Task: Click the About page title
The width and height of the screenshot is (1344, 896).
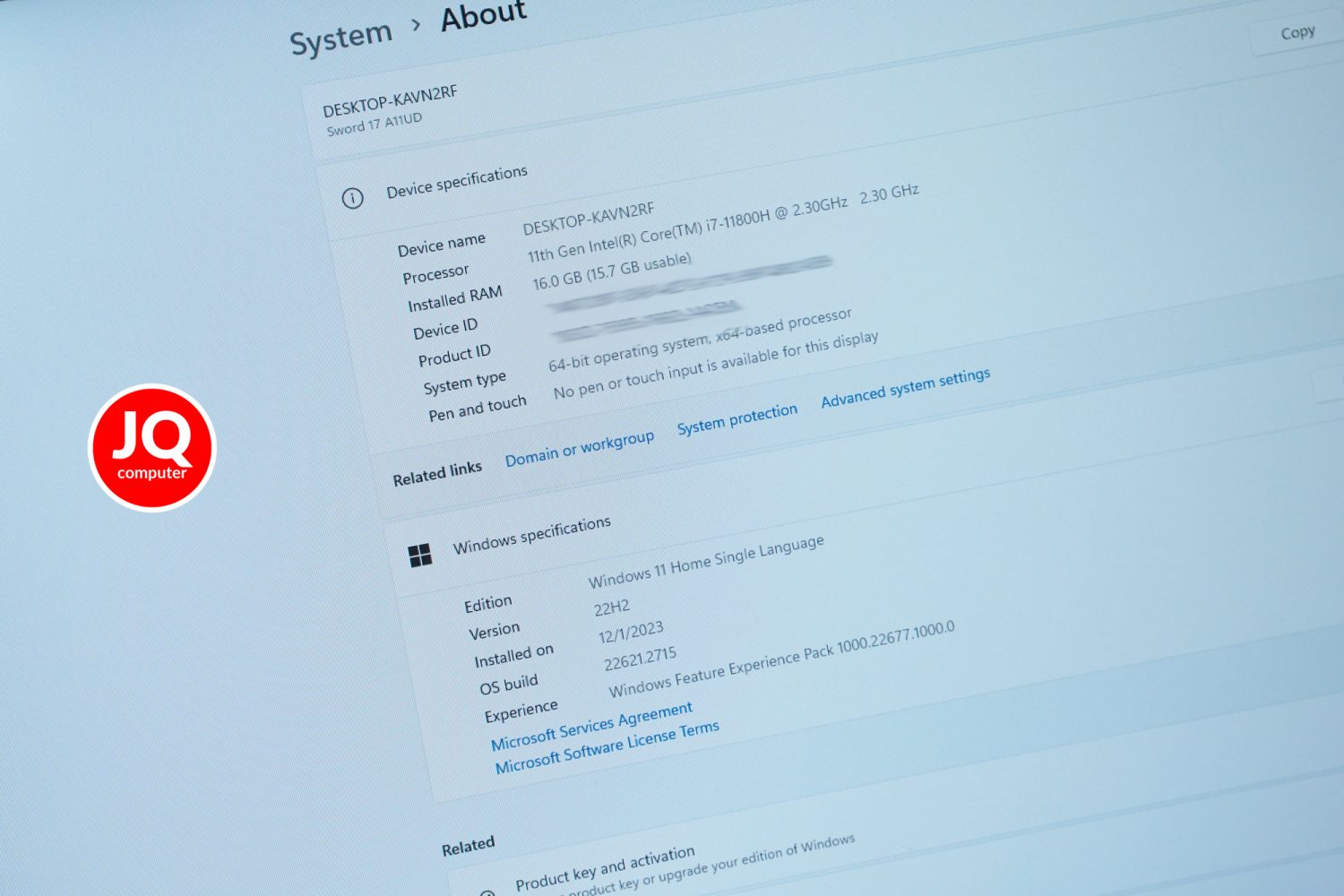Action: (484, 15)
